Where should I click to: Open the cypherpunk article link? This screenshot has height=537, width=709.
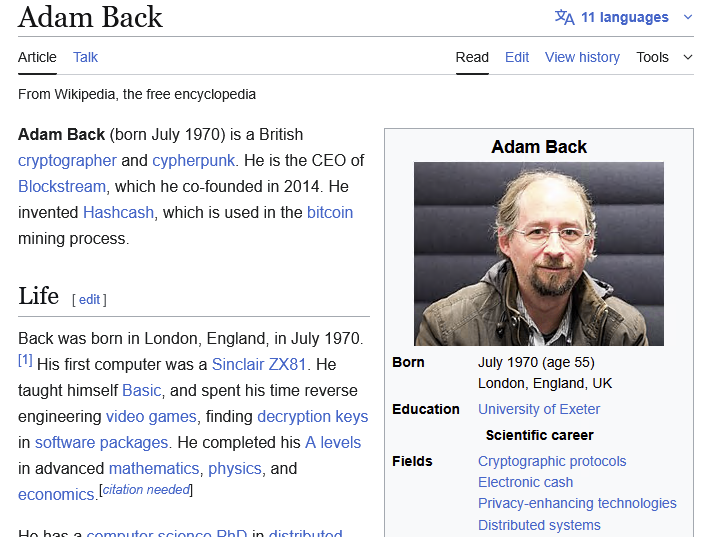194,160
